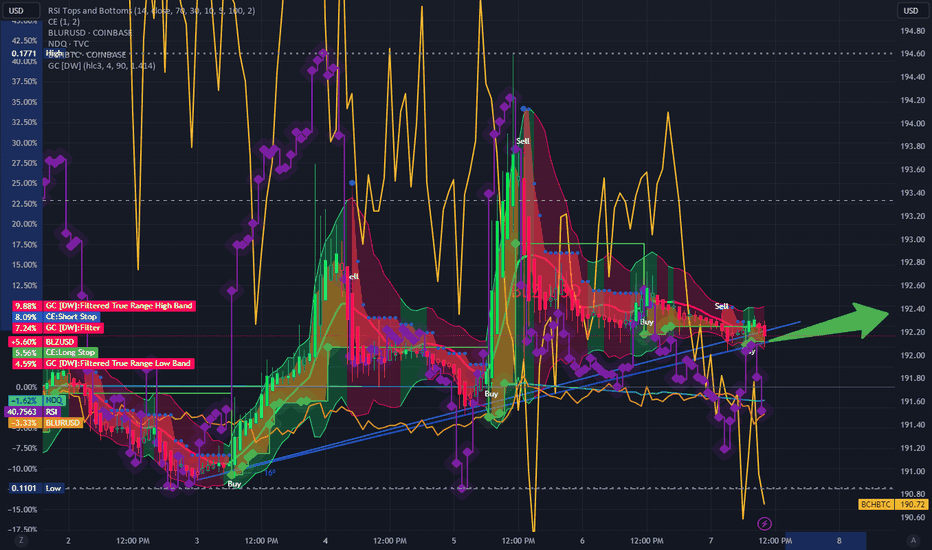Click date 3 on the time axis

[x=197, y=540]
